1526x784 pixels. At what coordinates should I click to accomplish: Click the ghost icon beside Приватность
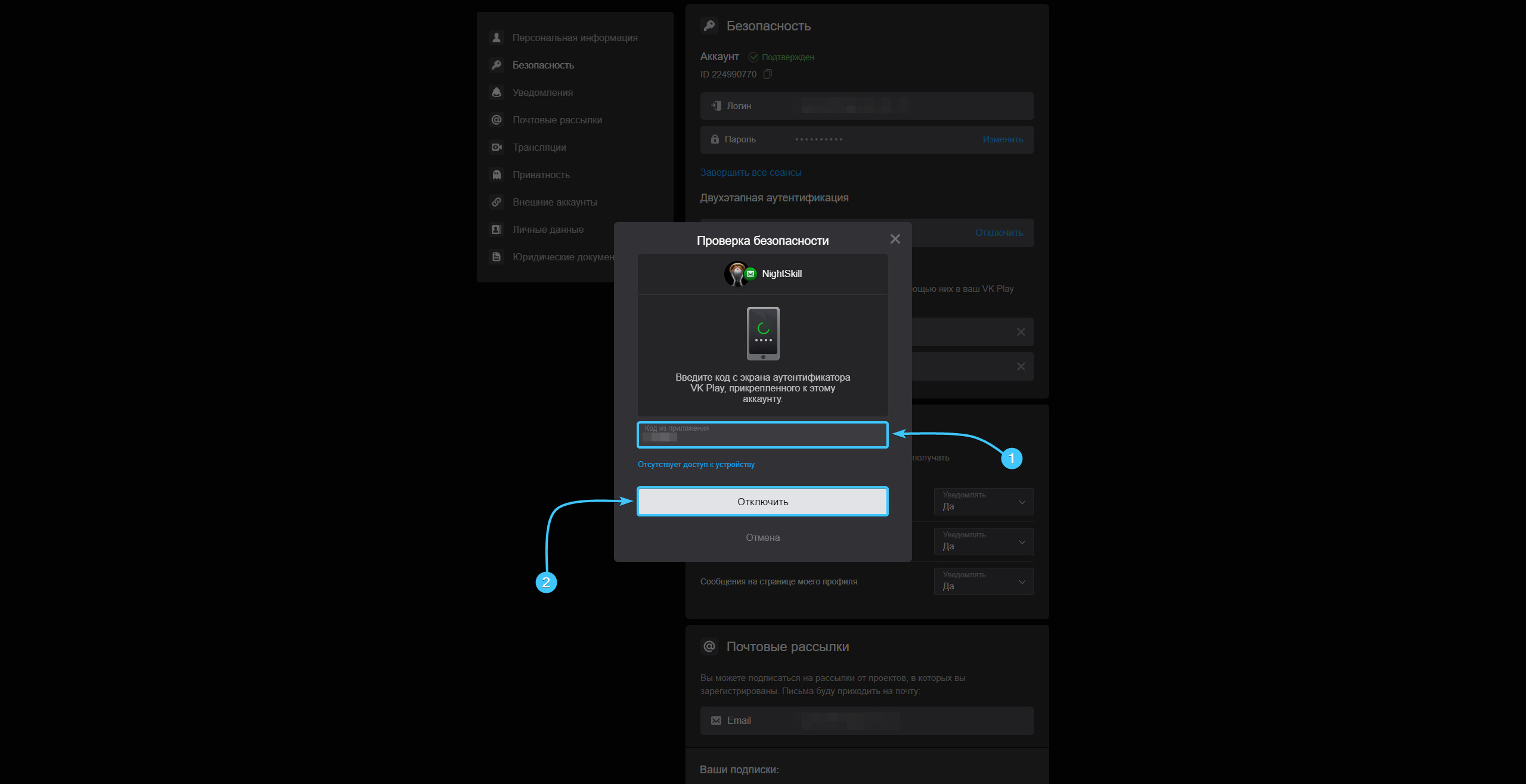coord(497,175)
